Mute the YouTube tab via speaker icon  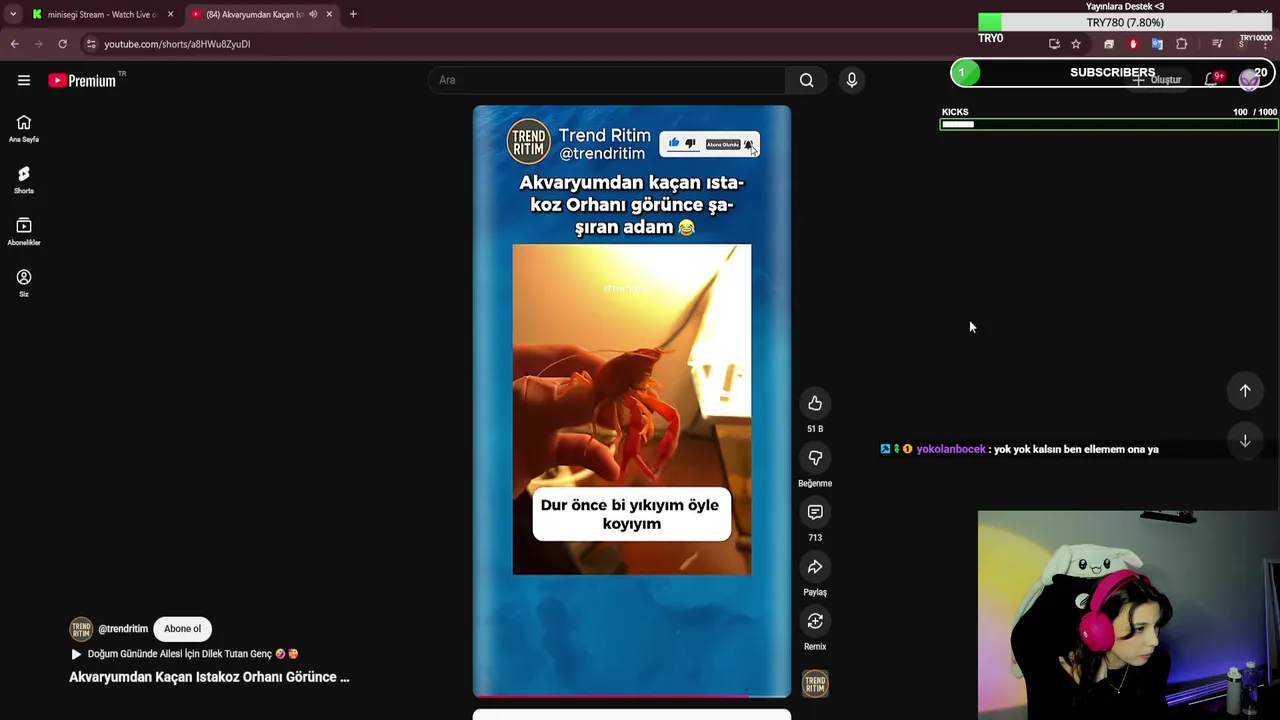pos(313,14)
